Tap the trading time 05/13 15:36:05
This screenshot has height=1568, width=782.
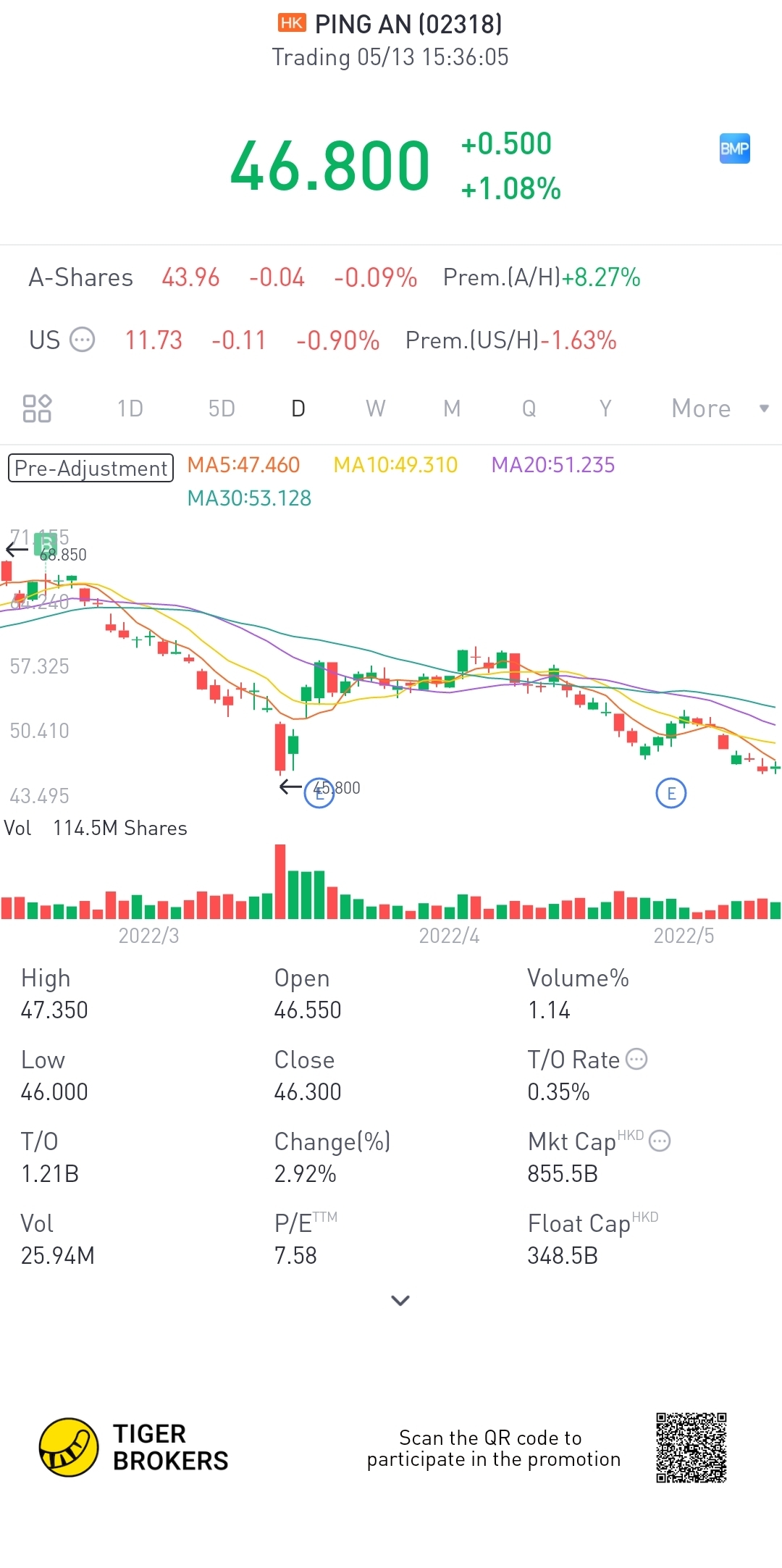coord(390,57)
